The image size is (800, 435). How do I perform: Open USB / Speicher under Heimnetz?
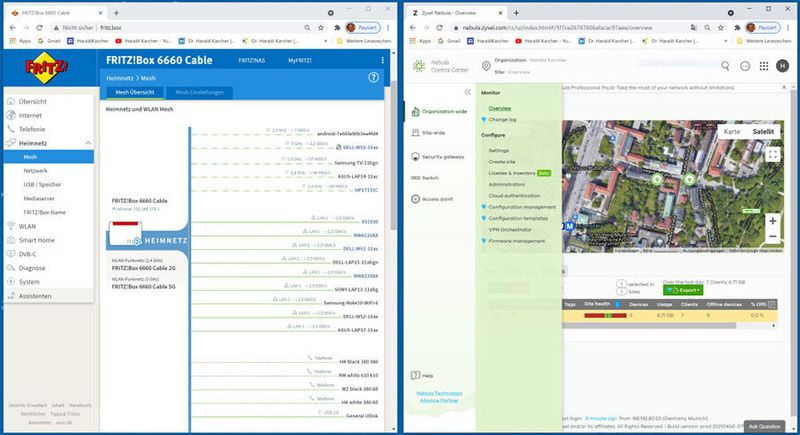coord(42,185)
